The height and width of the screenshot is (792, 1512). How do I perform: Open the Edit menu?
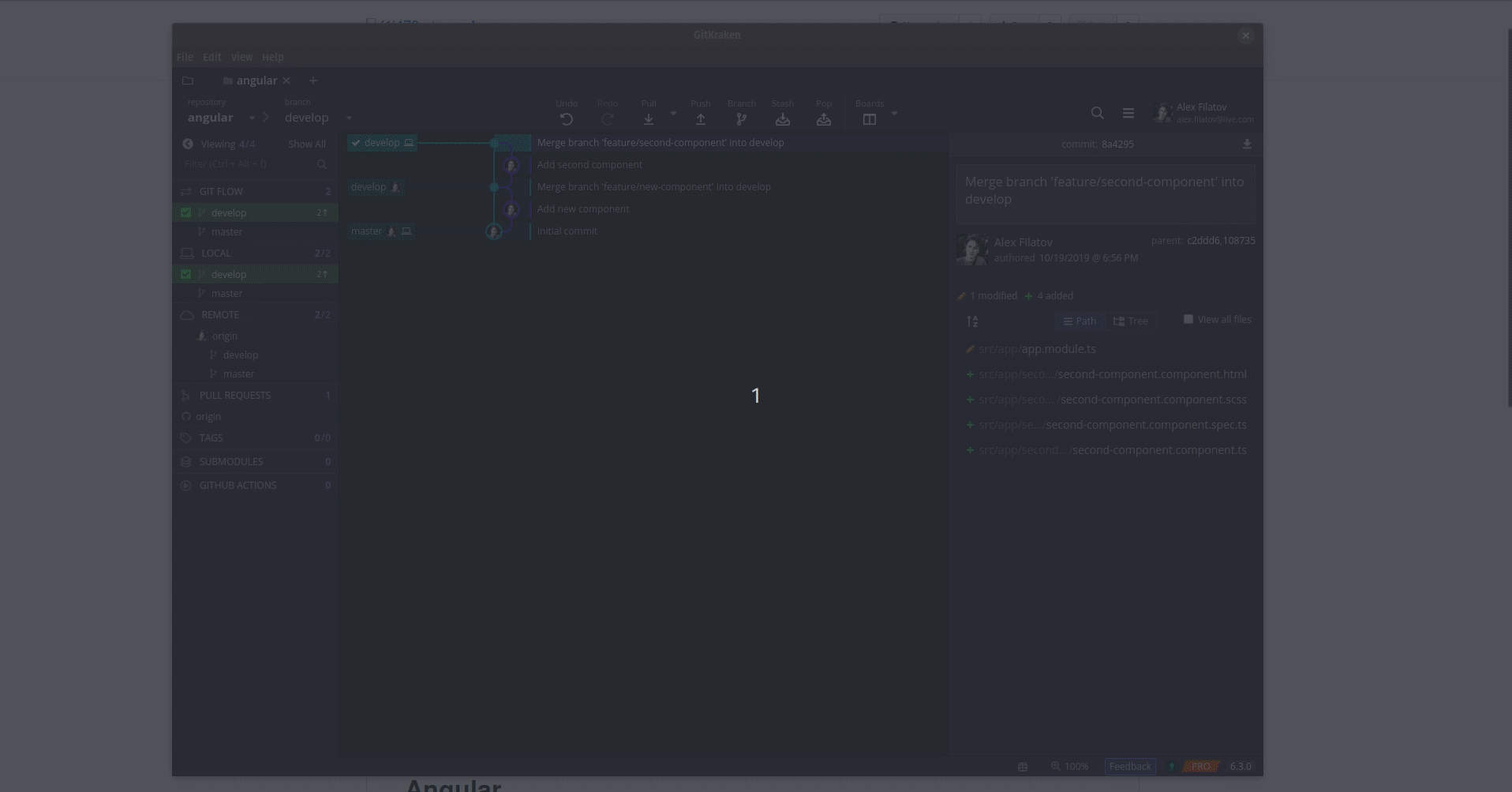click(x=211, y=58)
